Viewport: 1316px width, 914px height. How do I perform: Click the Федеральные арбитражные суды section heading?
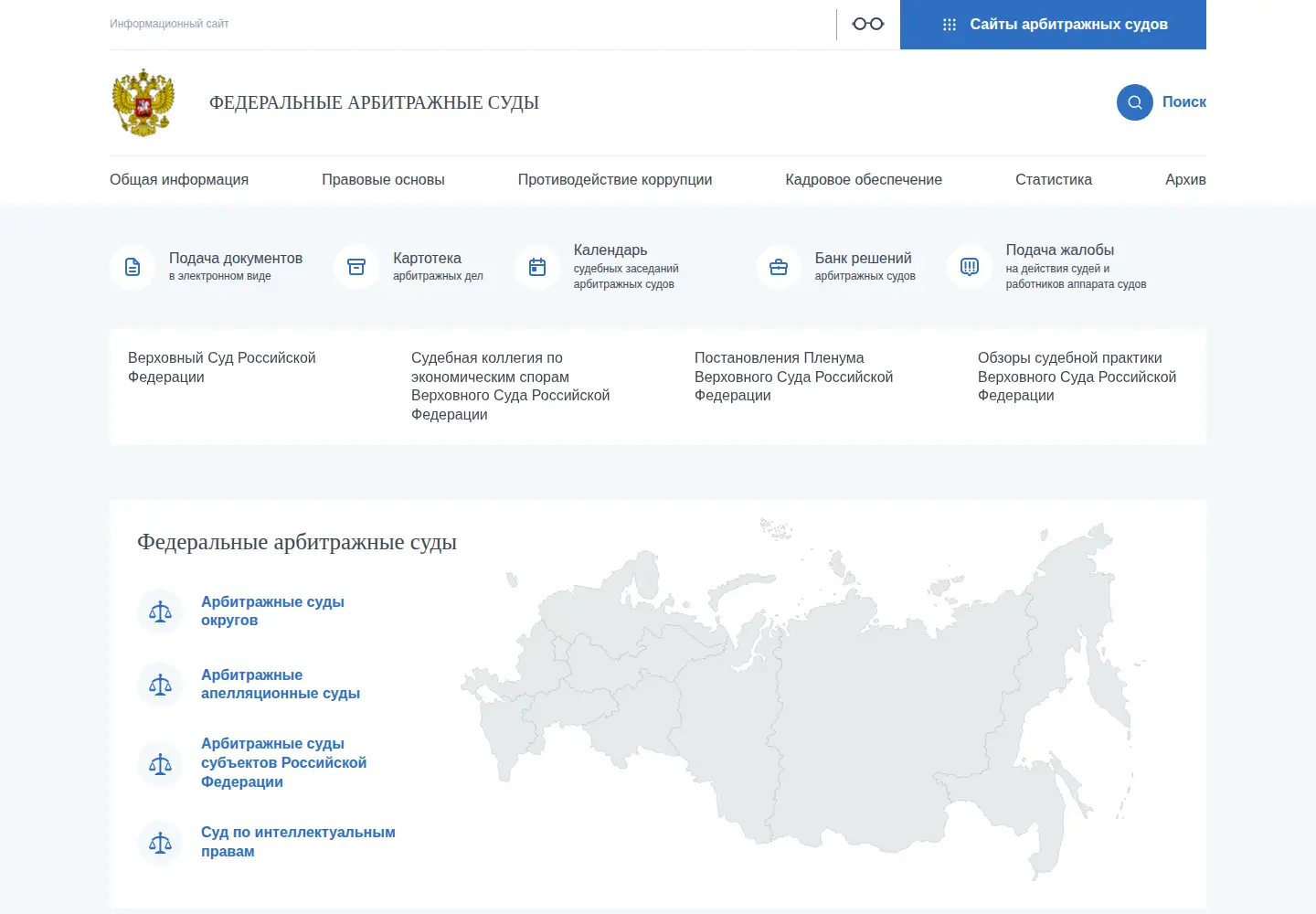[x=297, y=542]
